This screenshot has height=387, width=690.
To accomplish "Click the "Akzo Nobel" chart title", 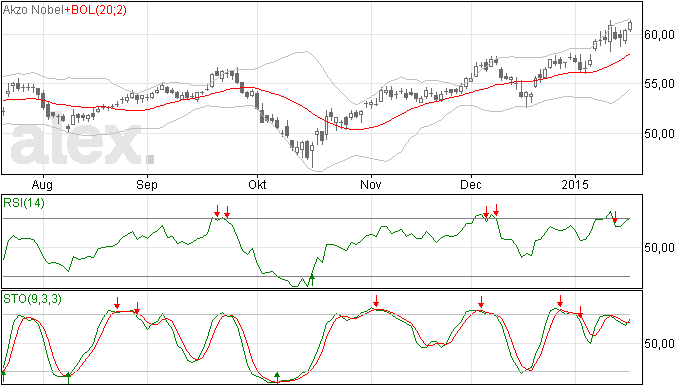I will [33, 10].
